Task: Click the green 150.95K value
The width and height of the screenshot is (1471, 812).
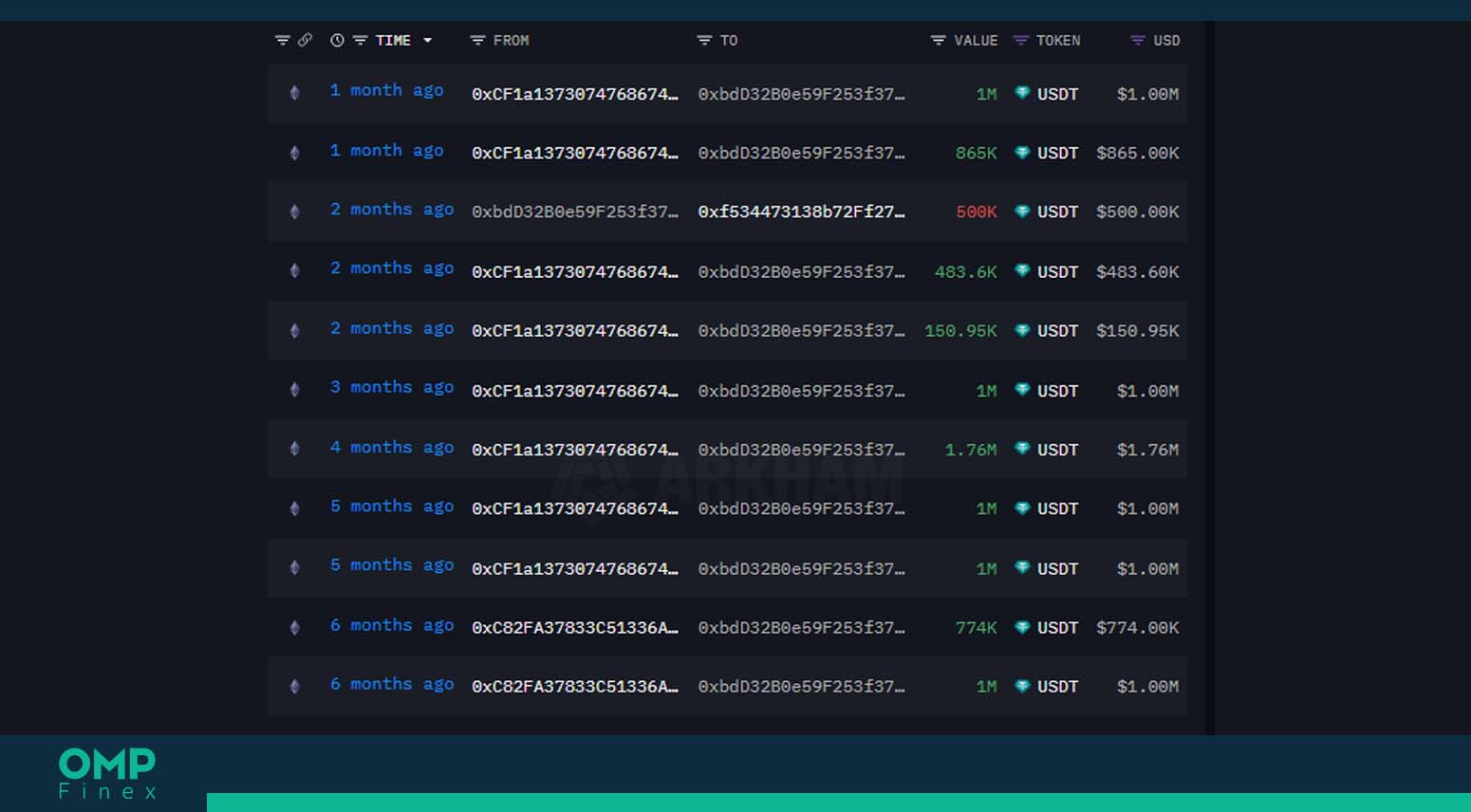Action: point(961,331)
